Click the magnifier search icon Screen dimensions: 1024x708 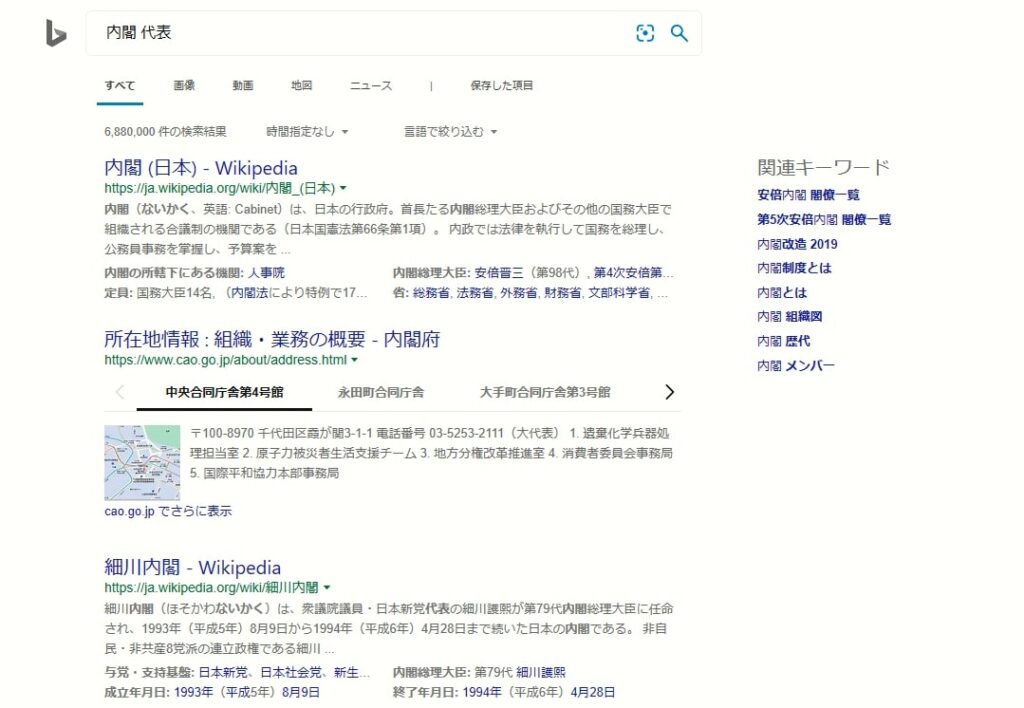coord(679,33)
